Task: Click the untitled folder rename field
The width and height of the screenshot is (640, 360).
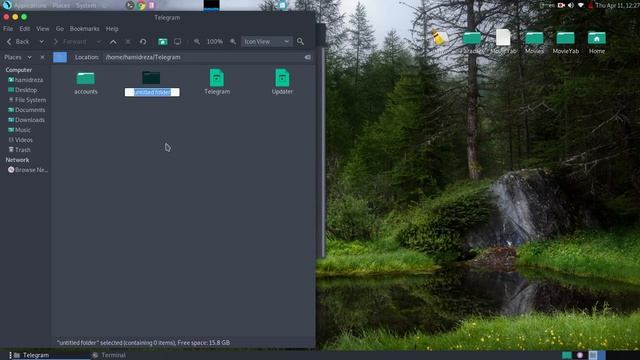Action: coord(152,92)
